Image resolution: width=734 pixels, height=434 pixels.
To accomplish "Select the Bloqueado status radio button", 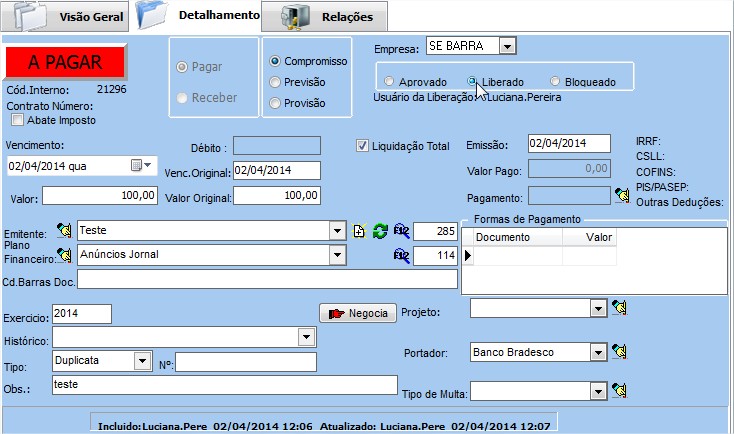I will click(x=556, y=81).
